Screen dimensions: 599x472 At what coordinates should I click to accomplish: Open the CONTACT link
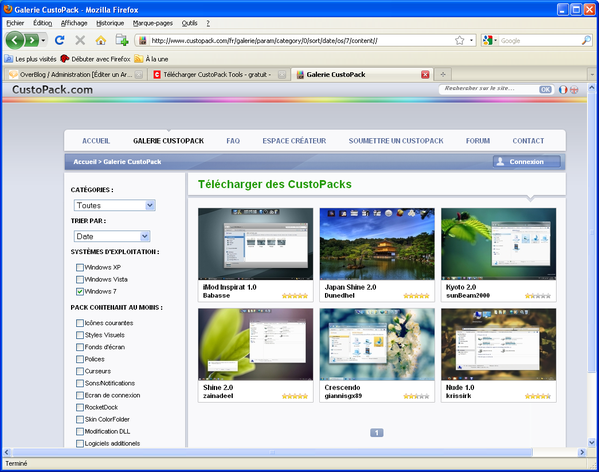(528, 141)
